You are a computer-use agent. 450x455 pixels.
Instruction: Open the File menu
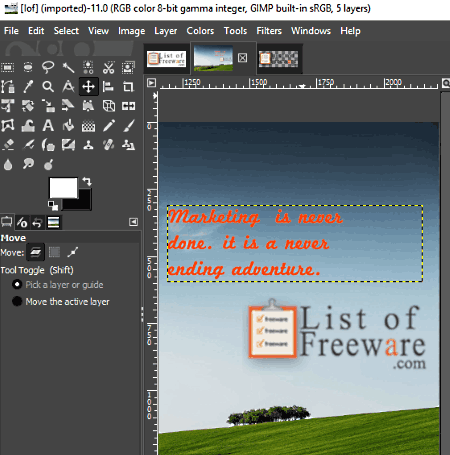(x=11, y=31)
